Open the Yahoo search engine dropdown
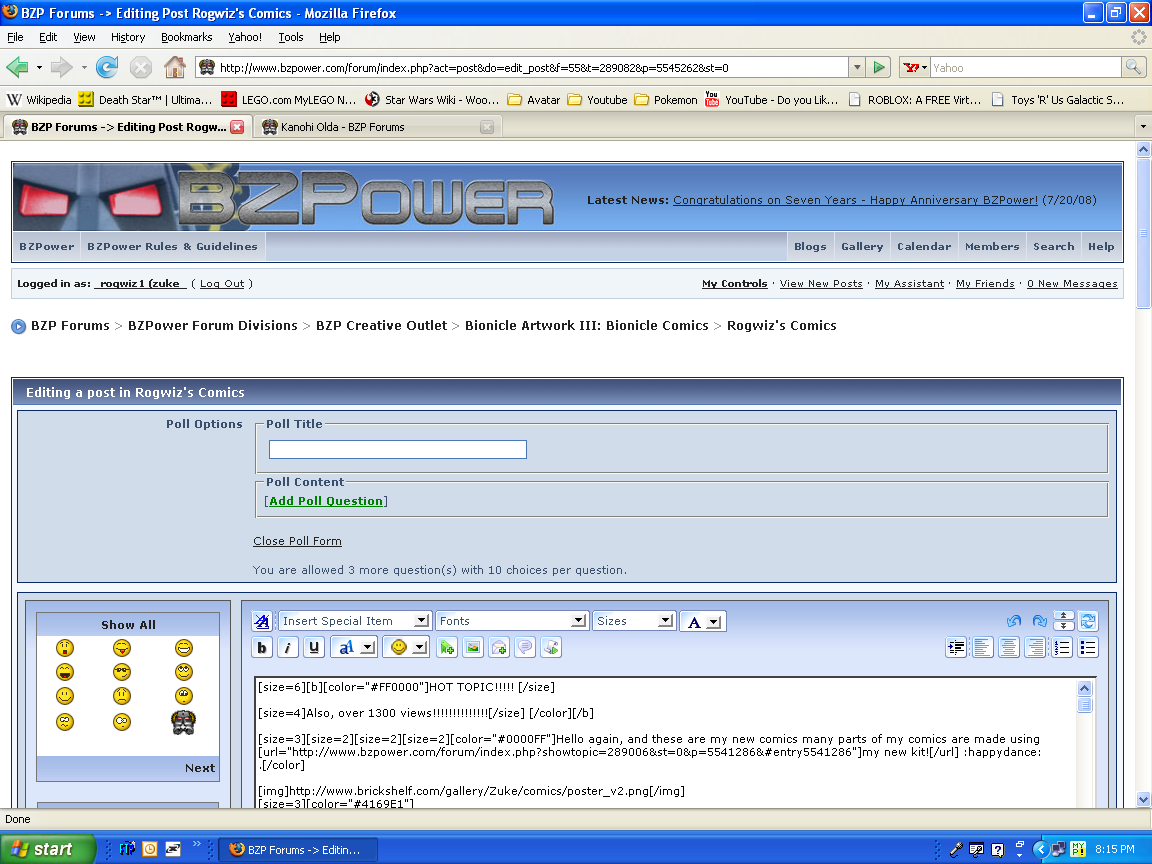 tap(915, 68)
